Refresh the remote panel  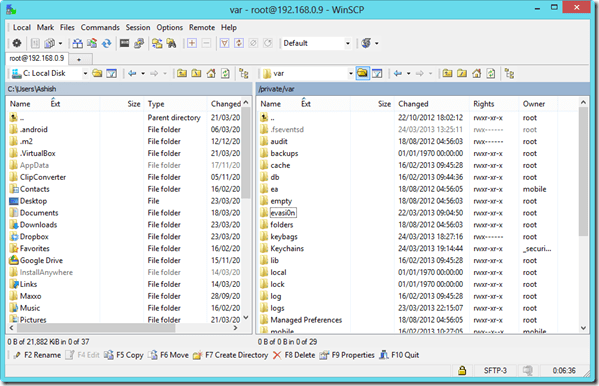[x=491, y=73]
